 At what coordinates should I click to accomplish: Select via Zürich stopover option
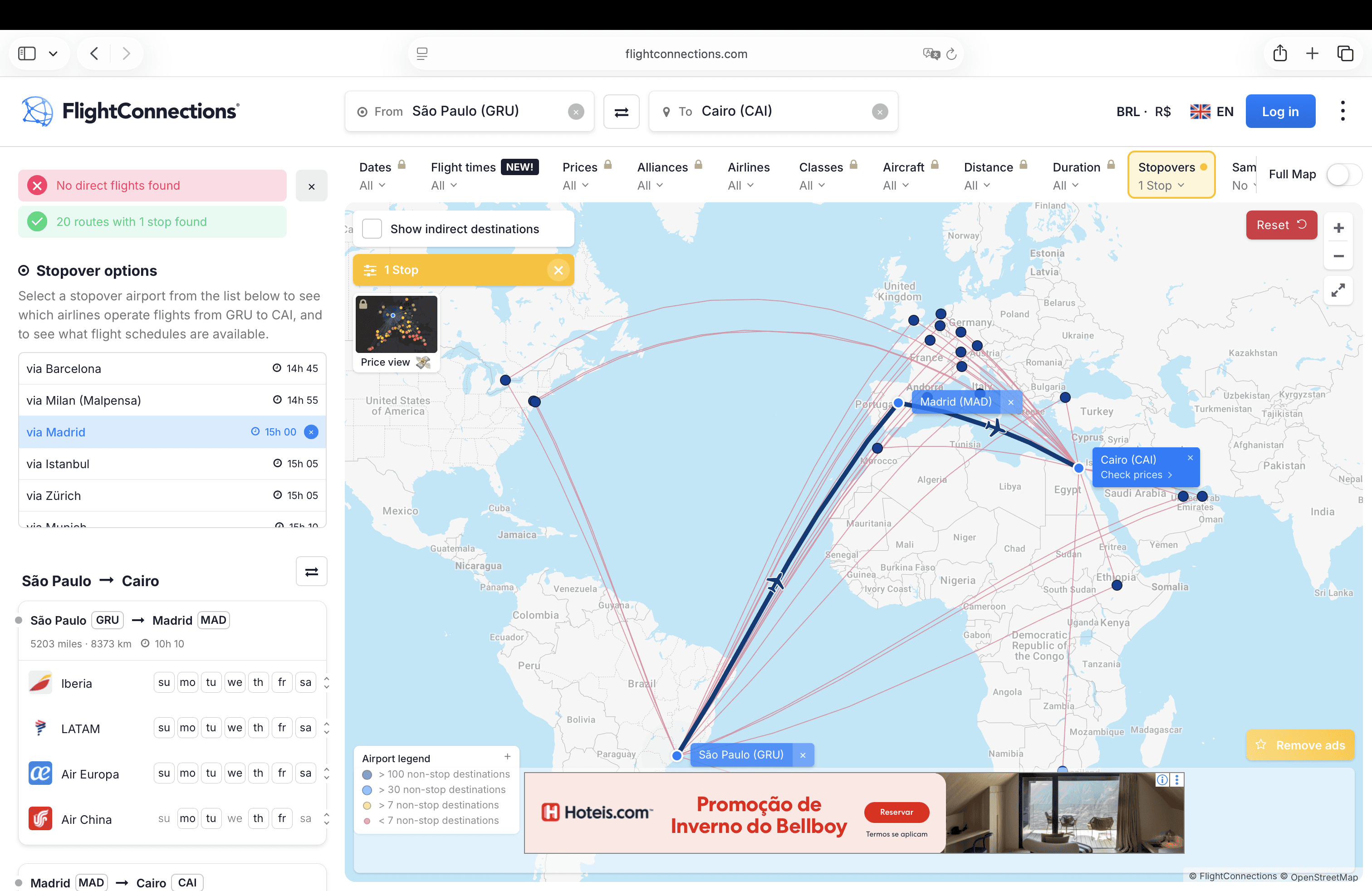coord(172,496)
